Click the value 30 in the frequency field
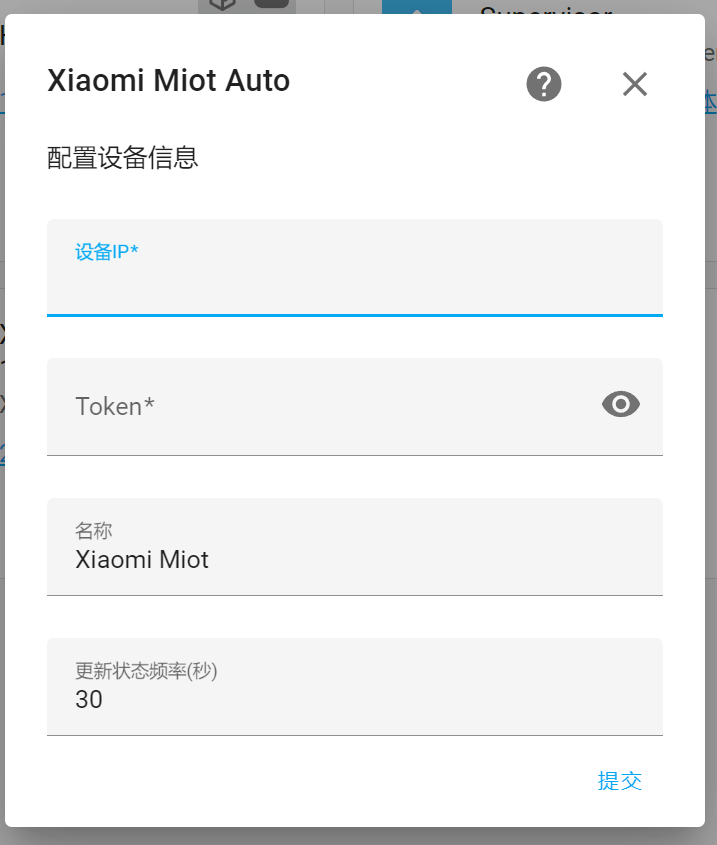 (x=89, y=700)
